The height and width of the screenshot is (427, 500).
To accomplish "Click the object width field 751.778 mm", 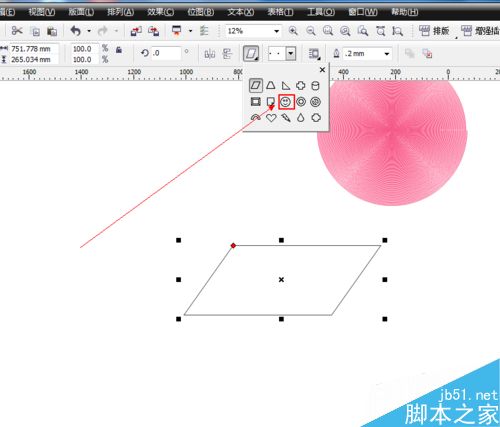I will (34, 49).
